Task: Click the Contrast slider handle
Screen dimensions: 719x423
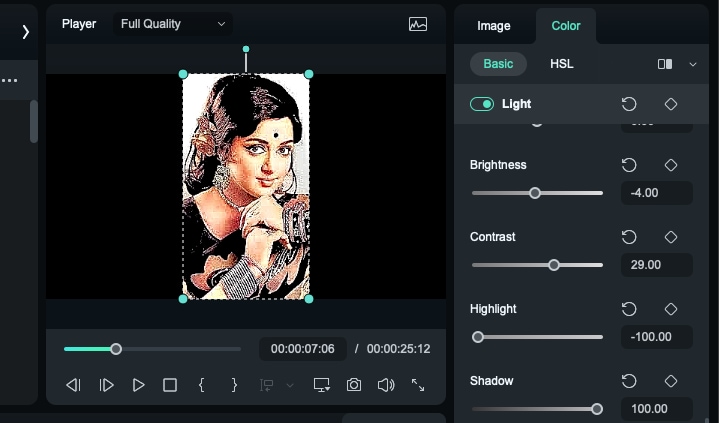Action: [x=554, y=265]
